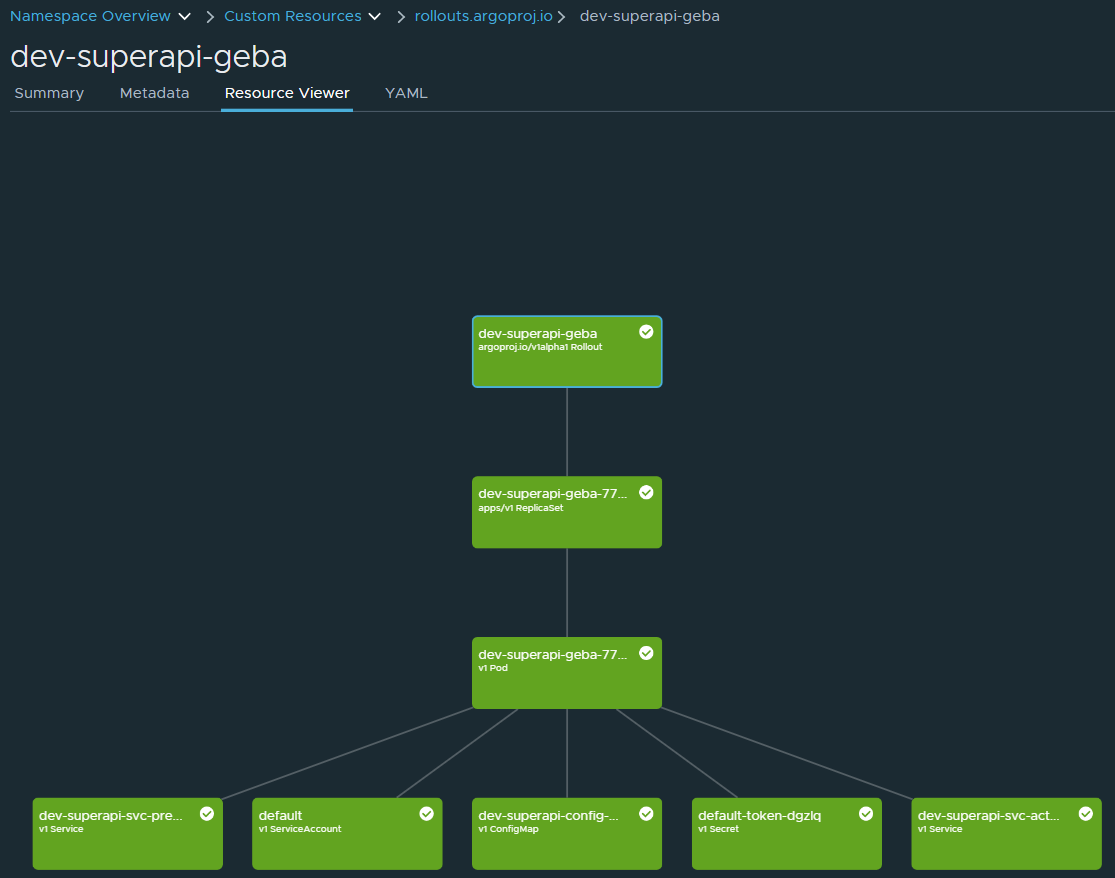Click the checkmark icon on Rollout node
The image size is (1115, 878).
[x=646, y=332]
